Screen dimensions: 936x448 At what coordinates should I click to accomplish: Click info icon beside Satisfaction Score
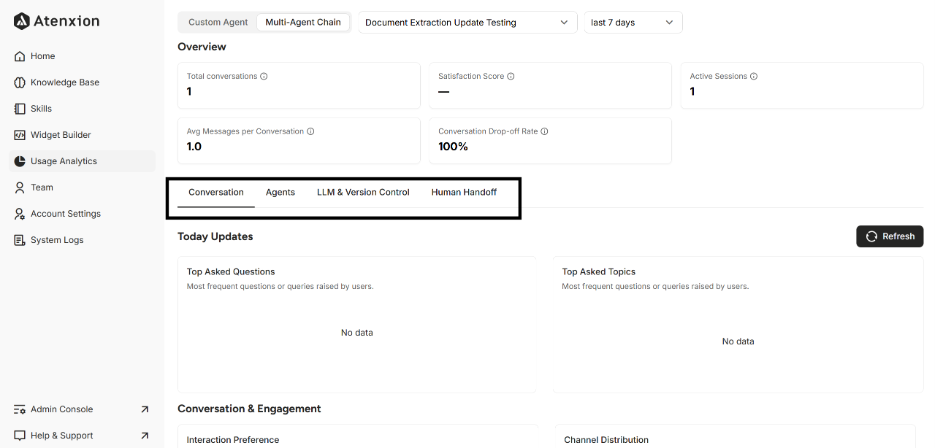coord(511,76)
